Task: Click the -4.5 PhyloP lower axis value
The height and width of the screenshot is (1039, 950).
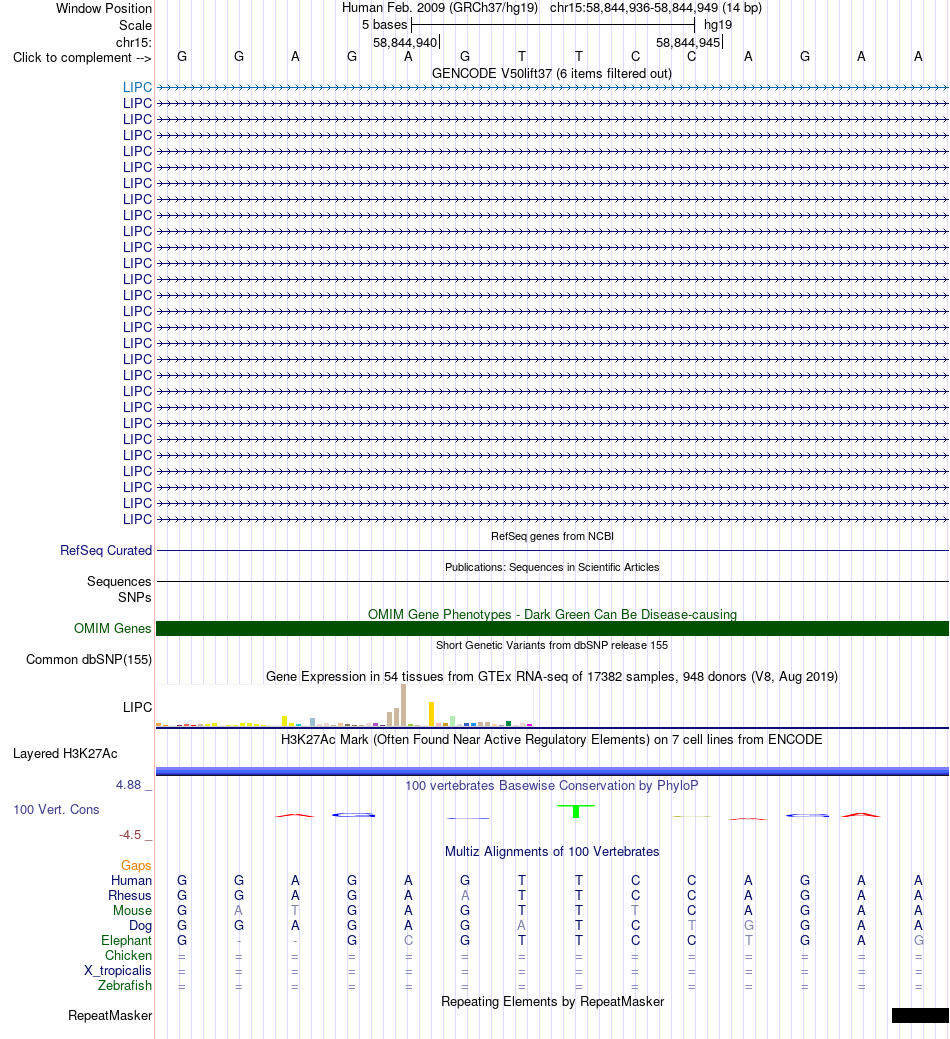Action: click(131, 835)
